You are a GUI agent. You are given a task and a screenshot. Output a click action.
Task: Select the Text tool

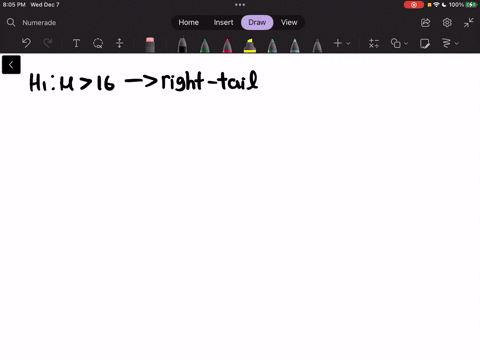(76, 43)
